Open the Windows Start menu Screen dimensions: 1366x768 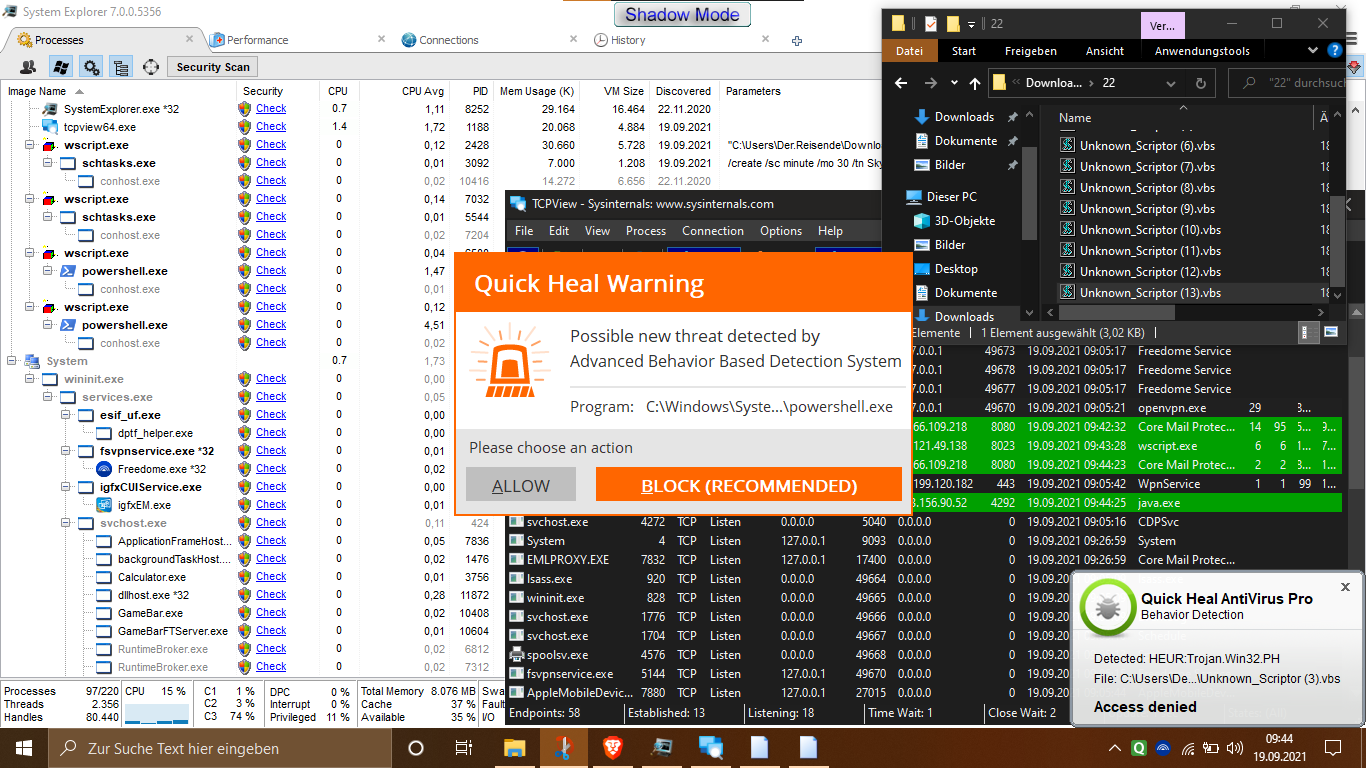click(22, 747)
